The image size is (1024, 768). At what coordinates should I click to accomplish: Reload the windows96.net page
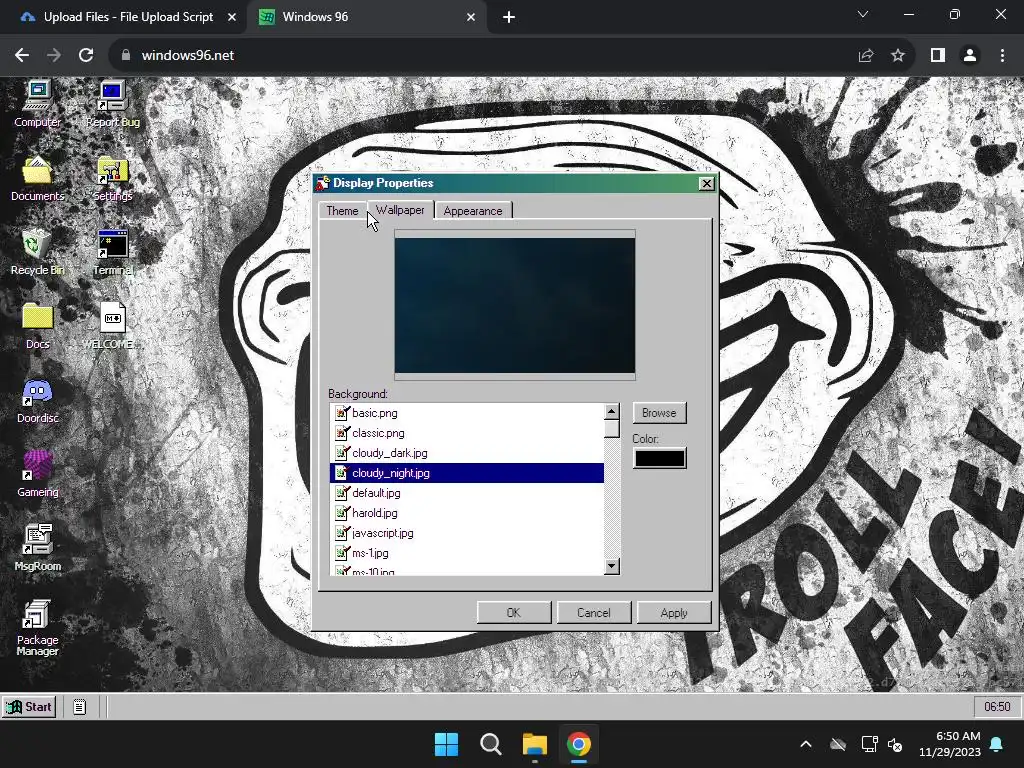click(86, 56)
